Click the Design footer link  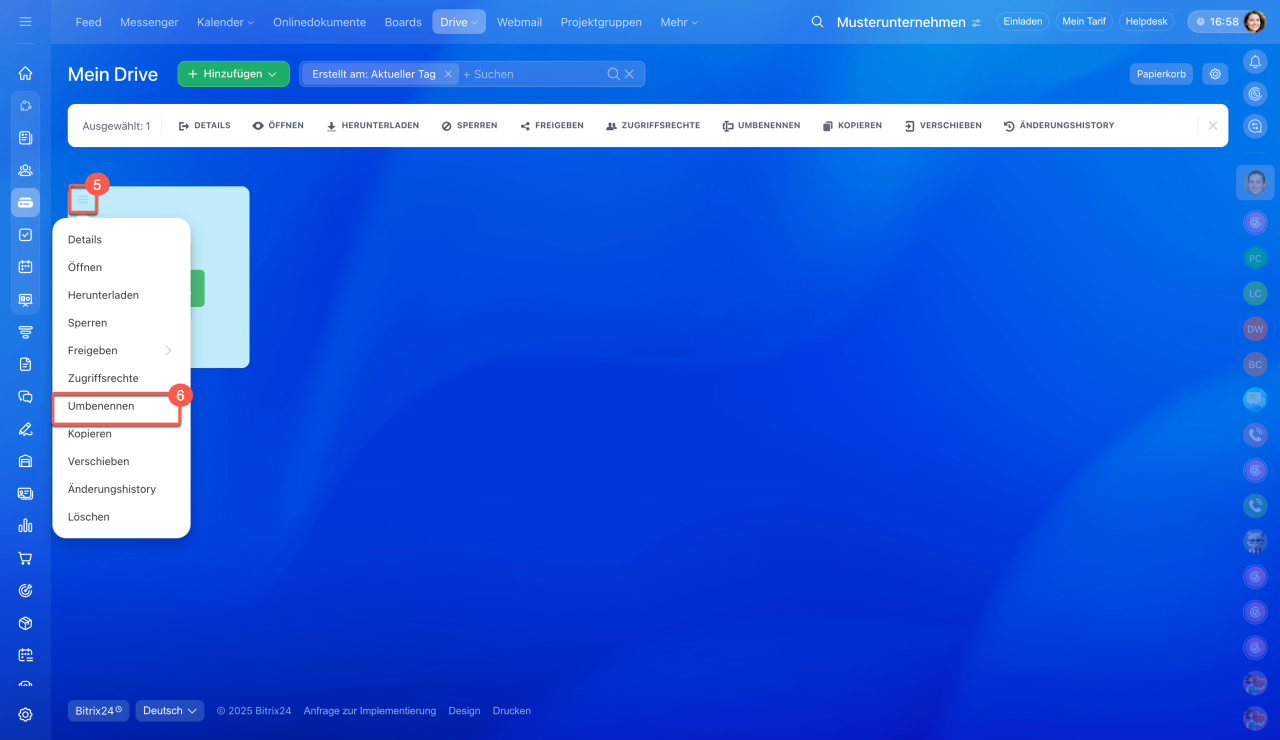point(464,711)
